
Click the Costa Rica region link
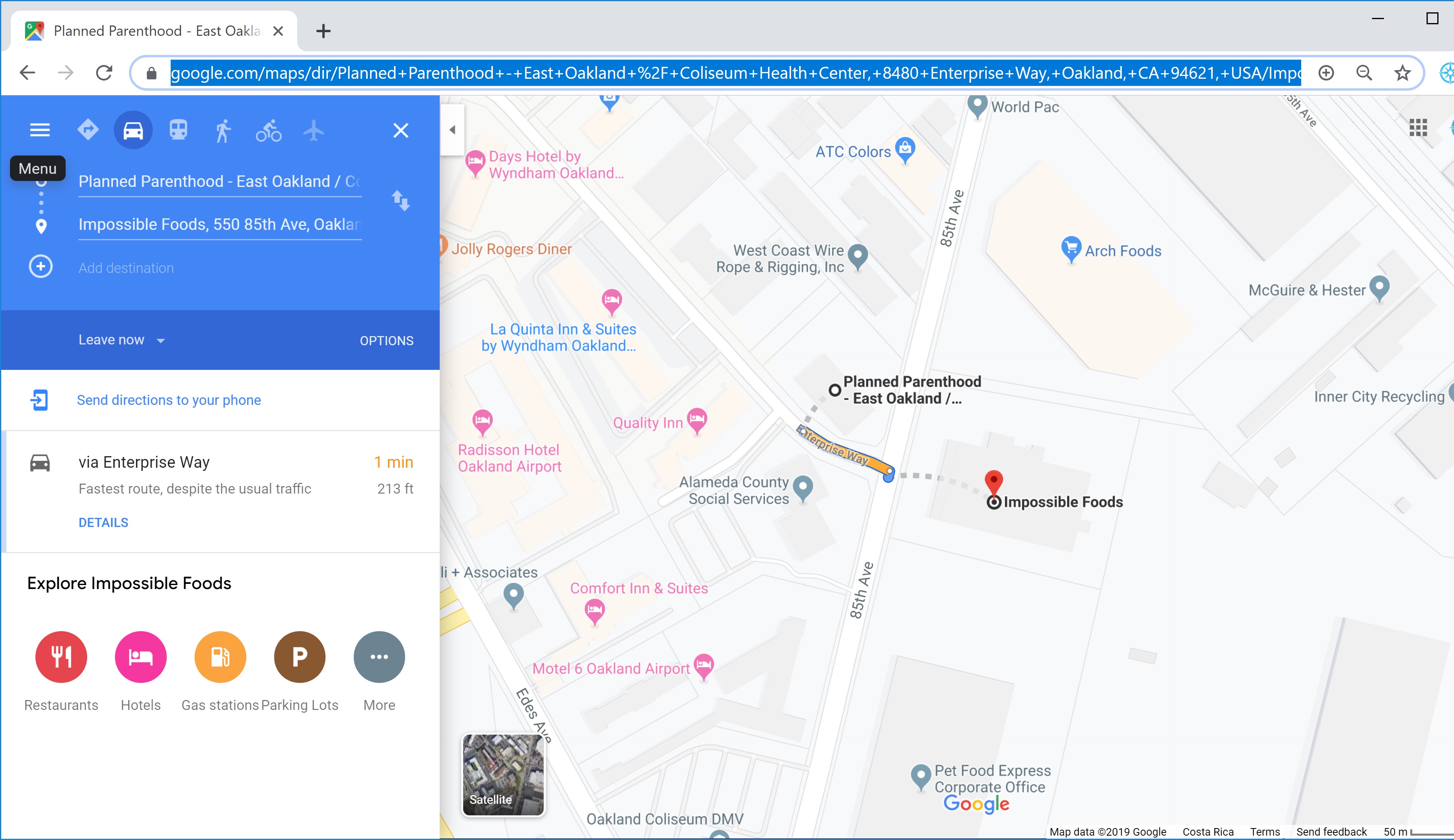[1208, 831]
